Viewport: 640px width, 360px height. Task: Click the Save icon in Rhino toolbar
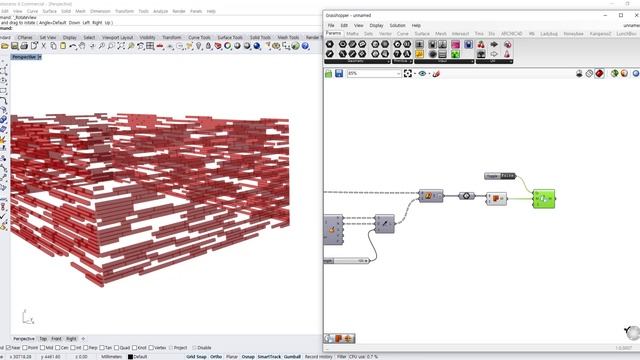pos(15,46)
